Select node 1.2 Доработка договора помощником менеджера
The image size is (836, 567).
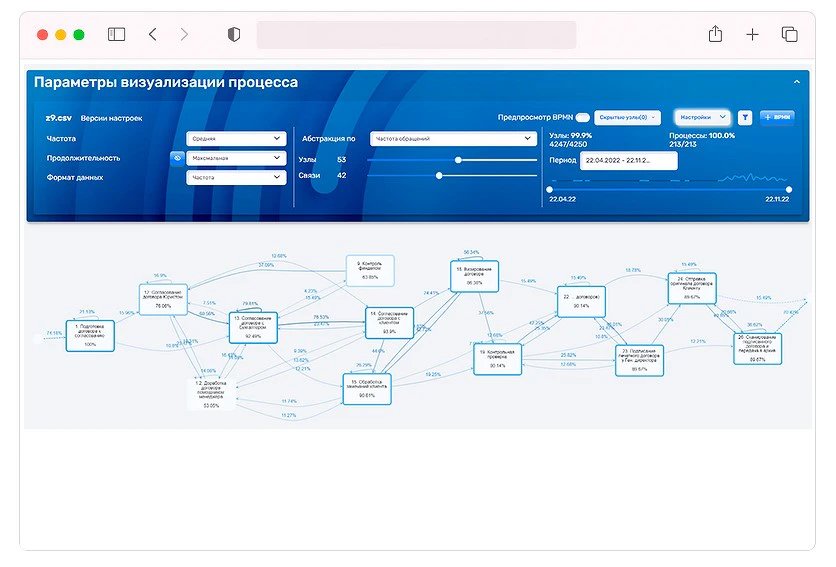tap(211, 394)
